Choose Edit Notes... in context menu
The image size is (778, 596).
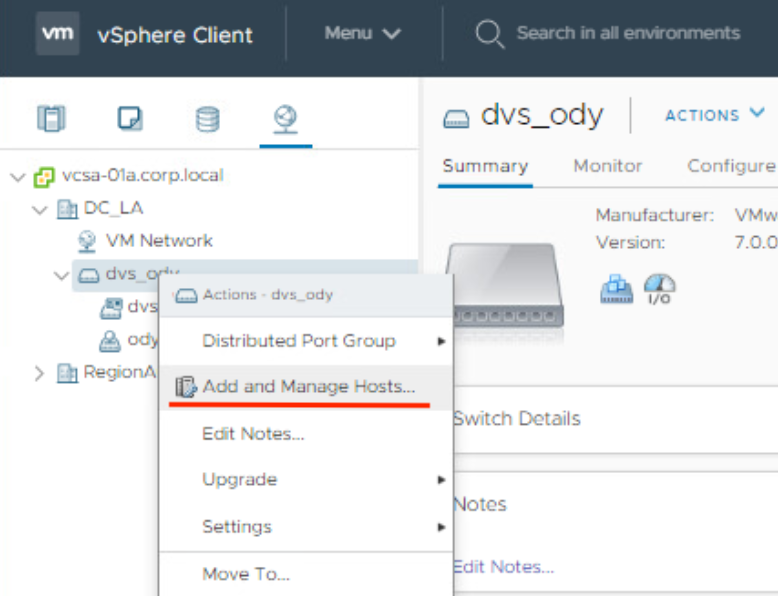306,433
